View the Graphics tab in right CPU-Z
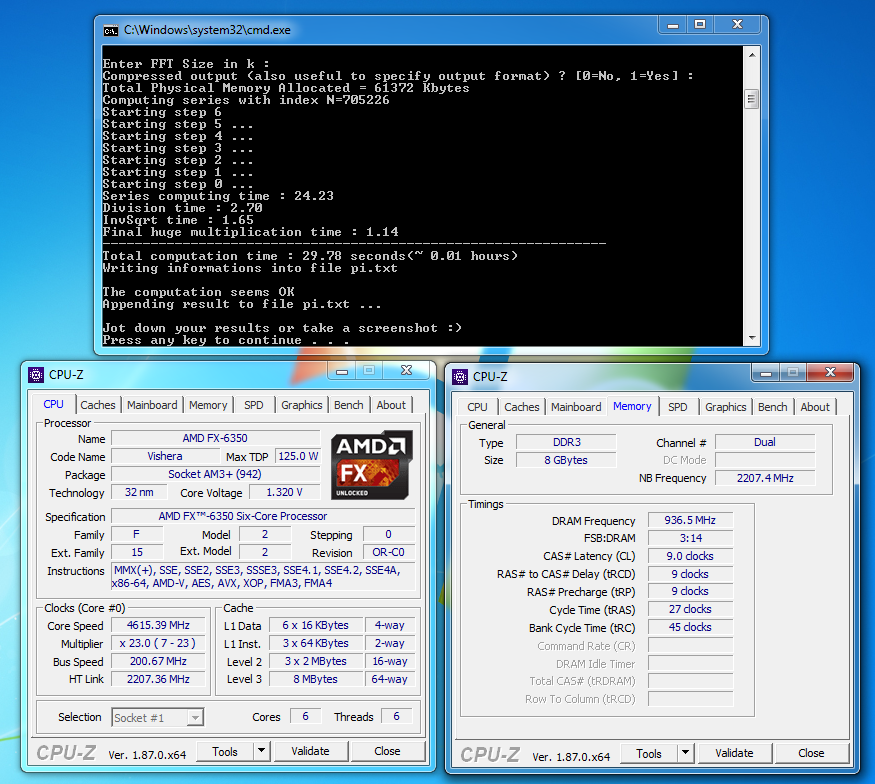Image resolution: width=875 pixels, height=784 pixels. point(725,407)
